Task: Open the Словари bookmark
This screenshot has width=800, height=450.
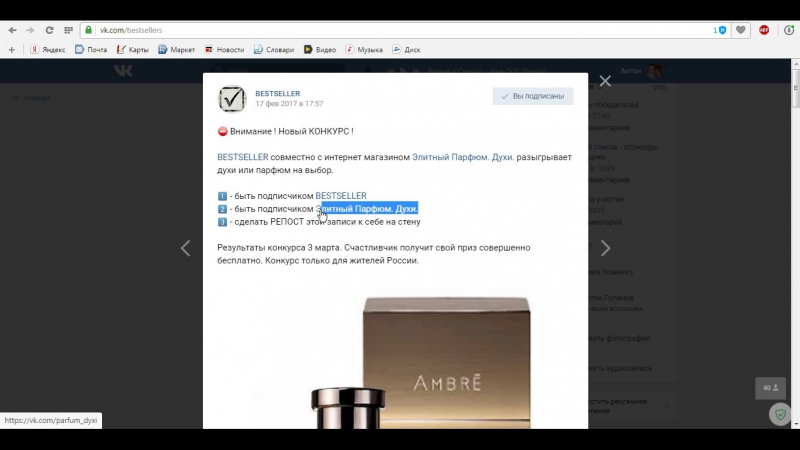Action: [274, 49]
